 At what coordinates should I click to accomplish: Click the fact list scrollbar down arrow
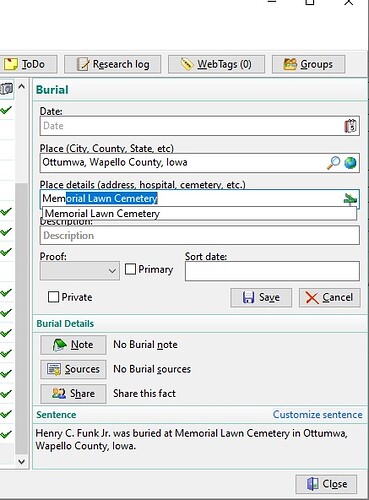click(x=22, y=462)
